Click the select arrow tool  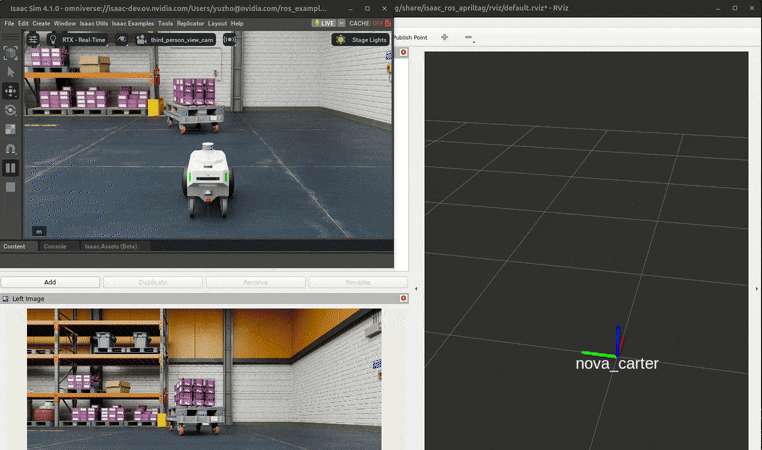click(11, 72)
